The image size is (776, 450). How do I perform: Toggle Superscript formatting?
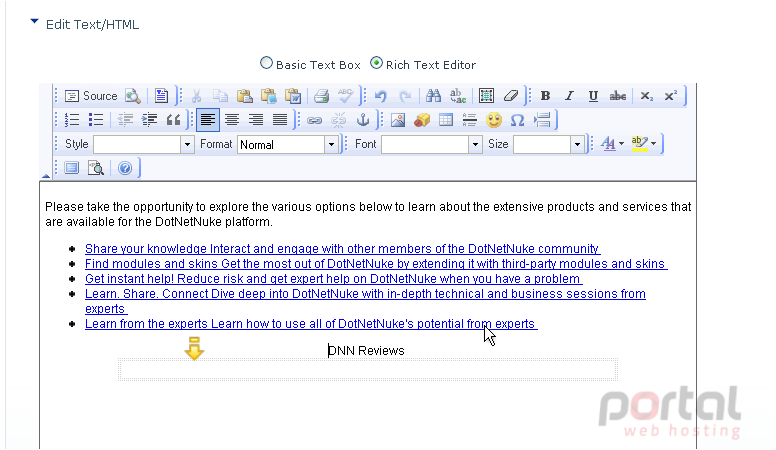[671, 96]
